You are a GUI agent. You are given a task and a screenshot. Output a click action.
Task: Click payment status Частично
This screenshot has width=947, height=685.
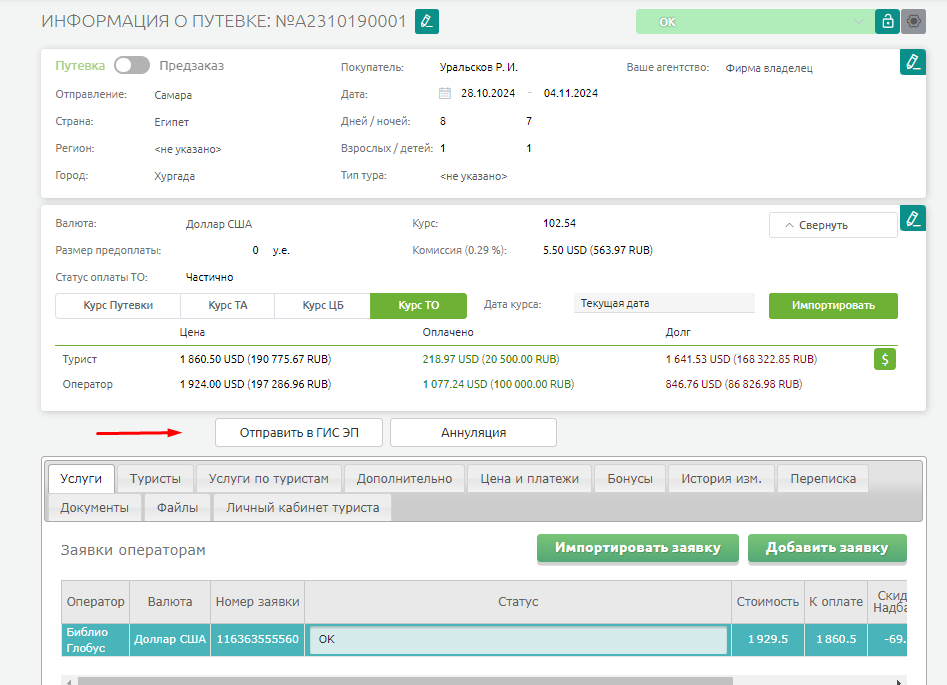click(209, 277)
